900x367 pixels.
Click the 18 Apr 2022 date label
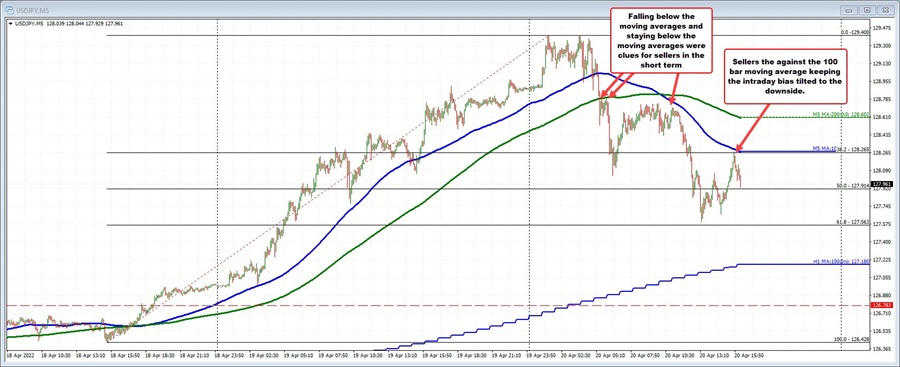pyautogui.click(x=21, y=356)
